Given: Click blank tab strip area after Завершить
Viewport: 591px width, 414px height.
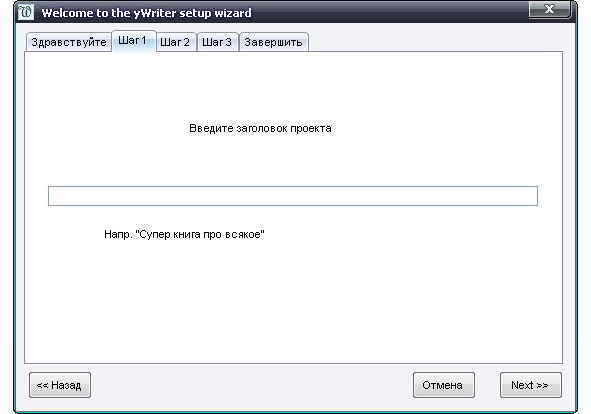Looking at the screenshot, I should (x=433, y=41).
